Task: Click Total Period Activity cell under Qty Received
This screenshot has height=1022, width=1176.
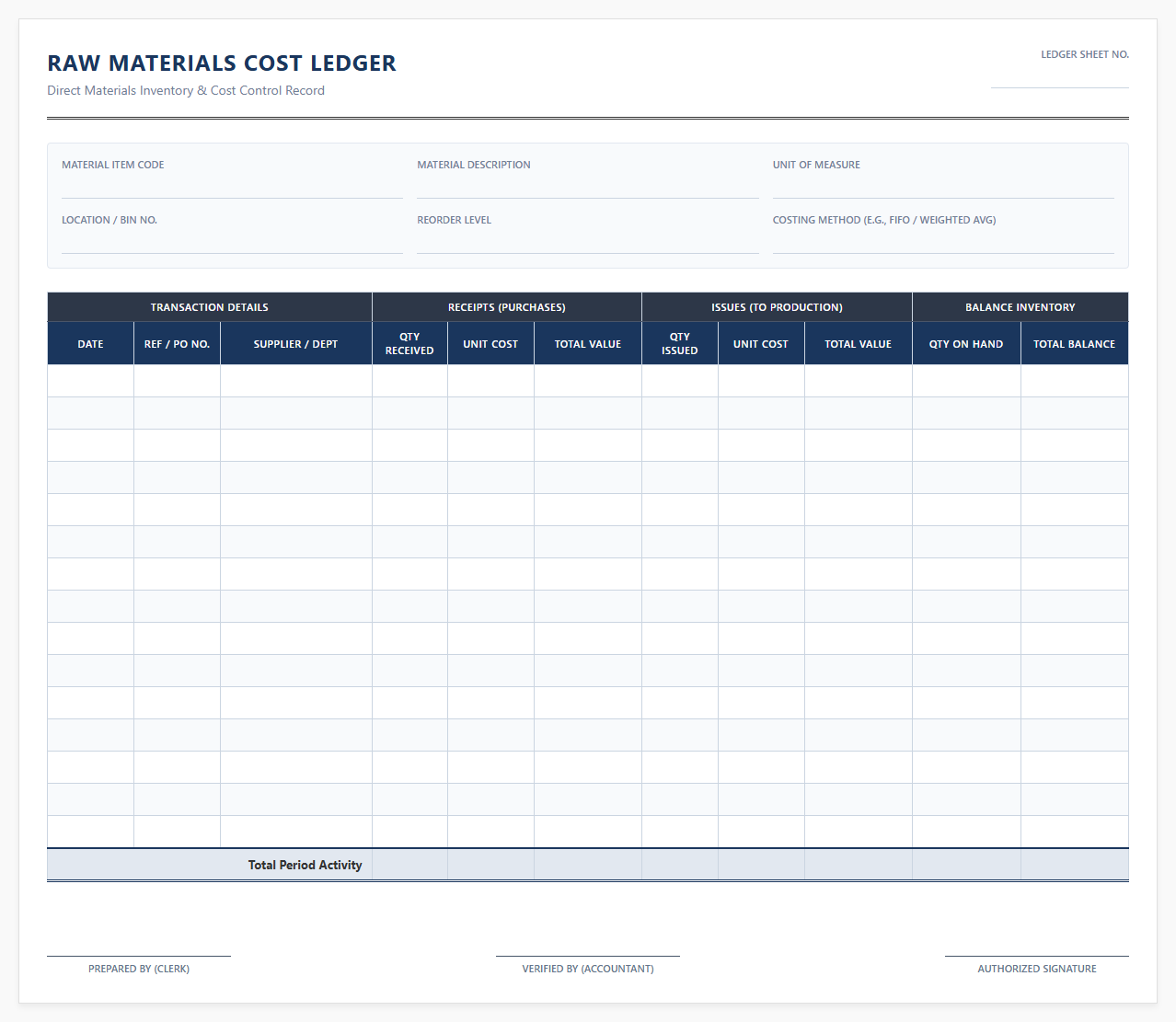Action: [409, 865]
